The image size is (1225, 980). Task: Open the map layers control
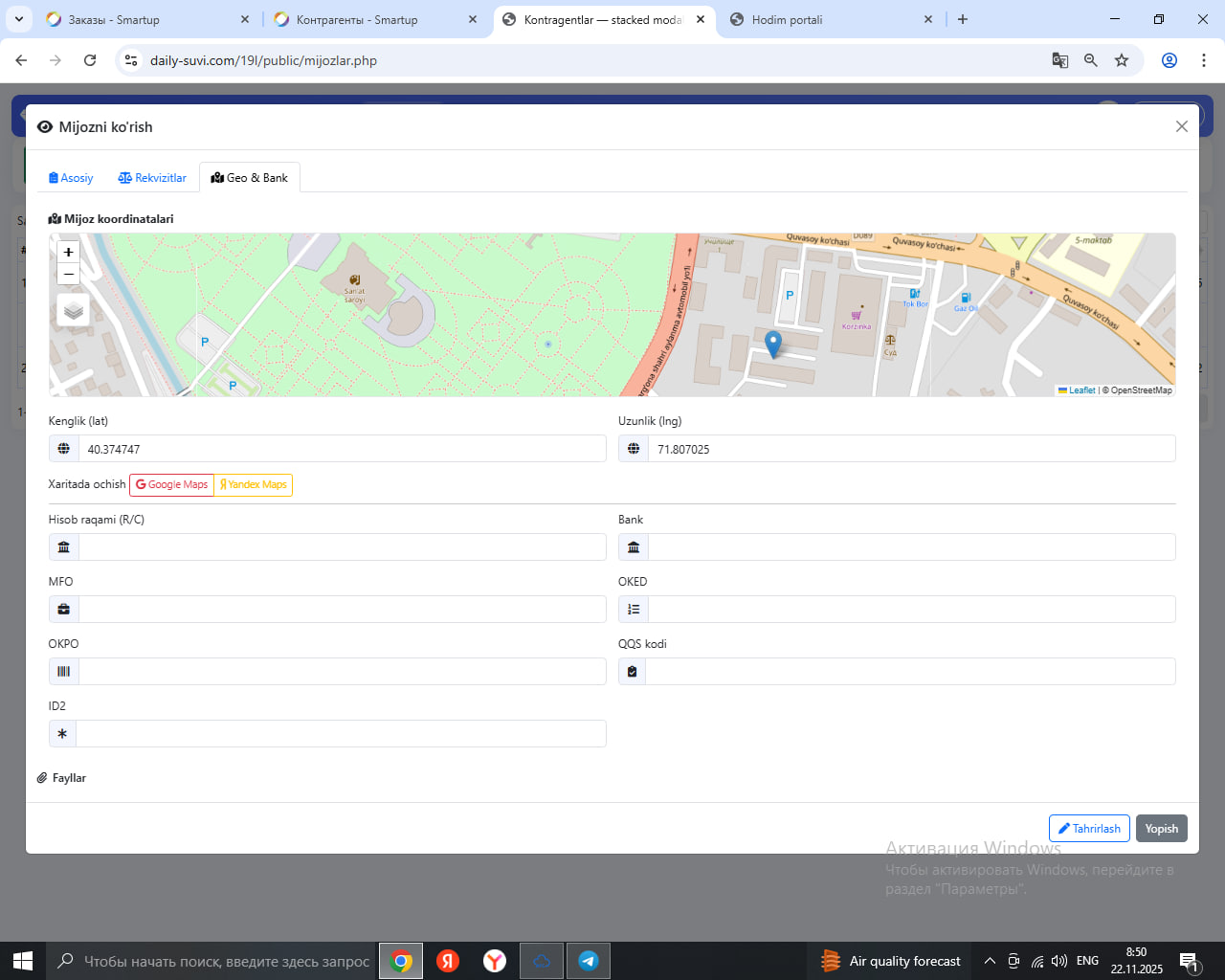[74, 311]
